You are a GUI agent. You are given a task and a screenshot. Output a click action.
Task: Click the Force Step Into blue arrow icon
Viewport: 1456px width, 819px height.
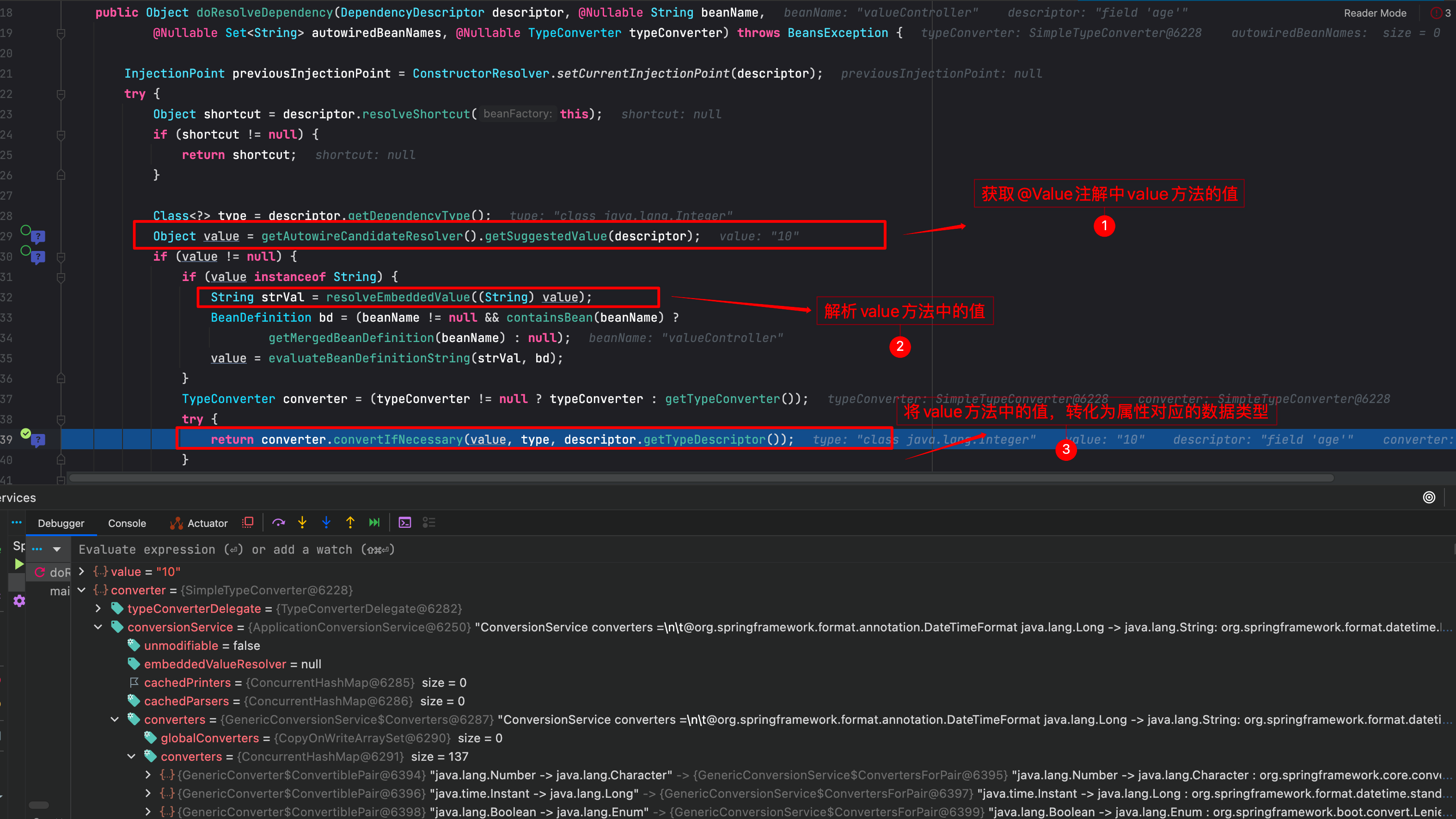point(327,522)
